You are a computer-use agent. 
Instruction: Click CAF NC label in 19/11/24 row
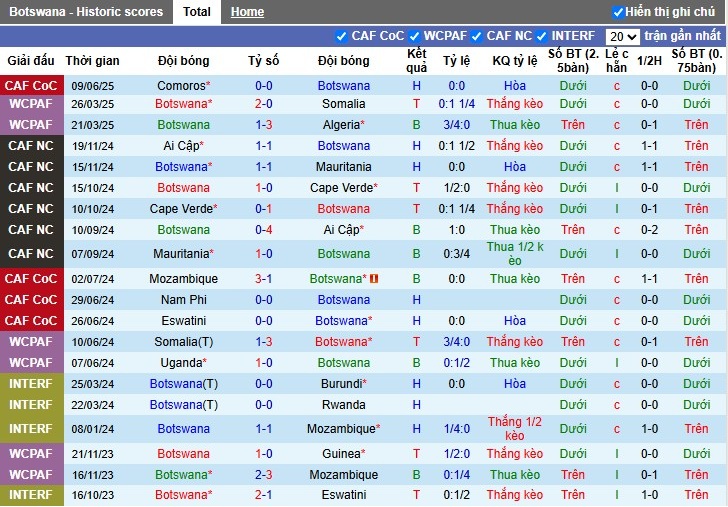(31, 146)
